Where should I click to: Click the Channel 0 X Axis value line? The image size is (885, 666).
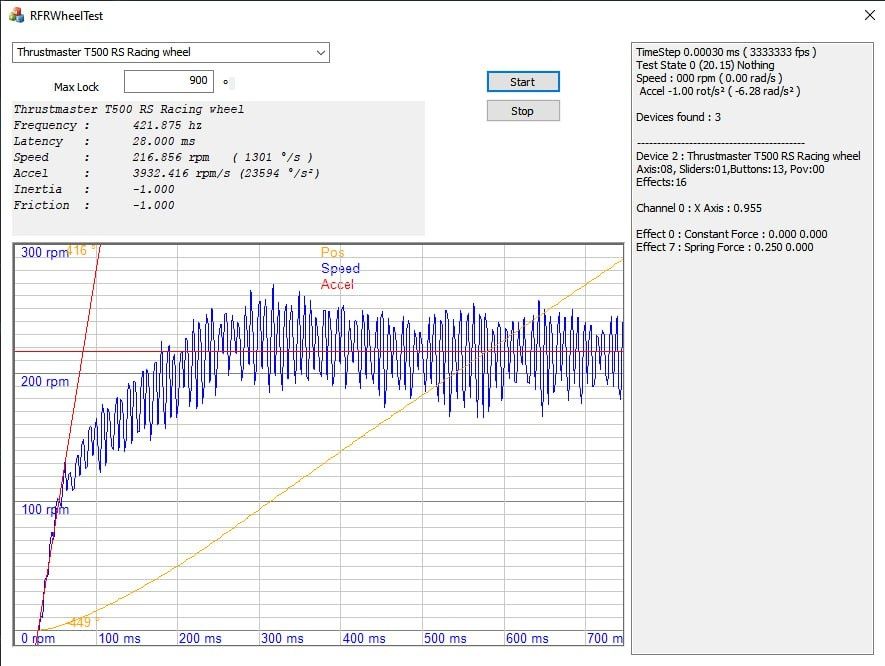697,209
